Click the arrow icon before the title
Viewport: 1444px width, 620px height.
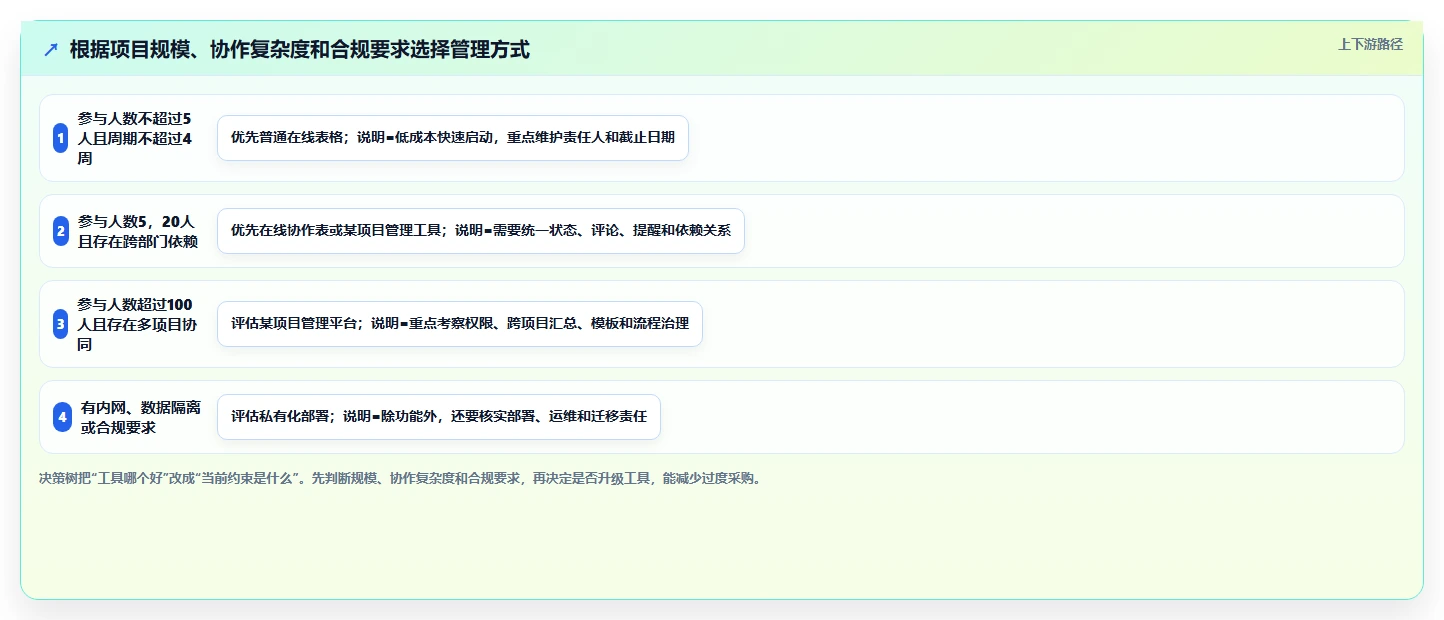(x=51, y=50)
